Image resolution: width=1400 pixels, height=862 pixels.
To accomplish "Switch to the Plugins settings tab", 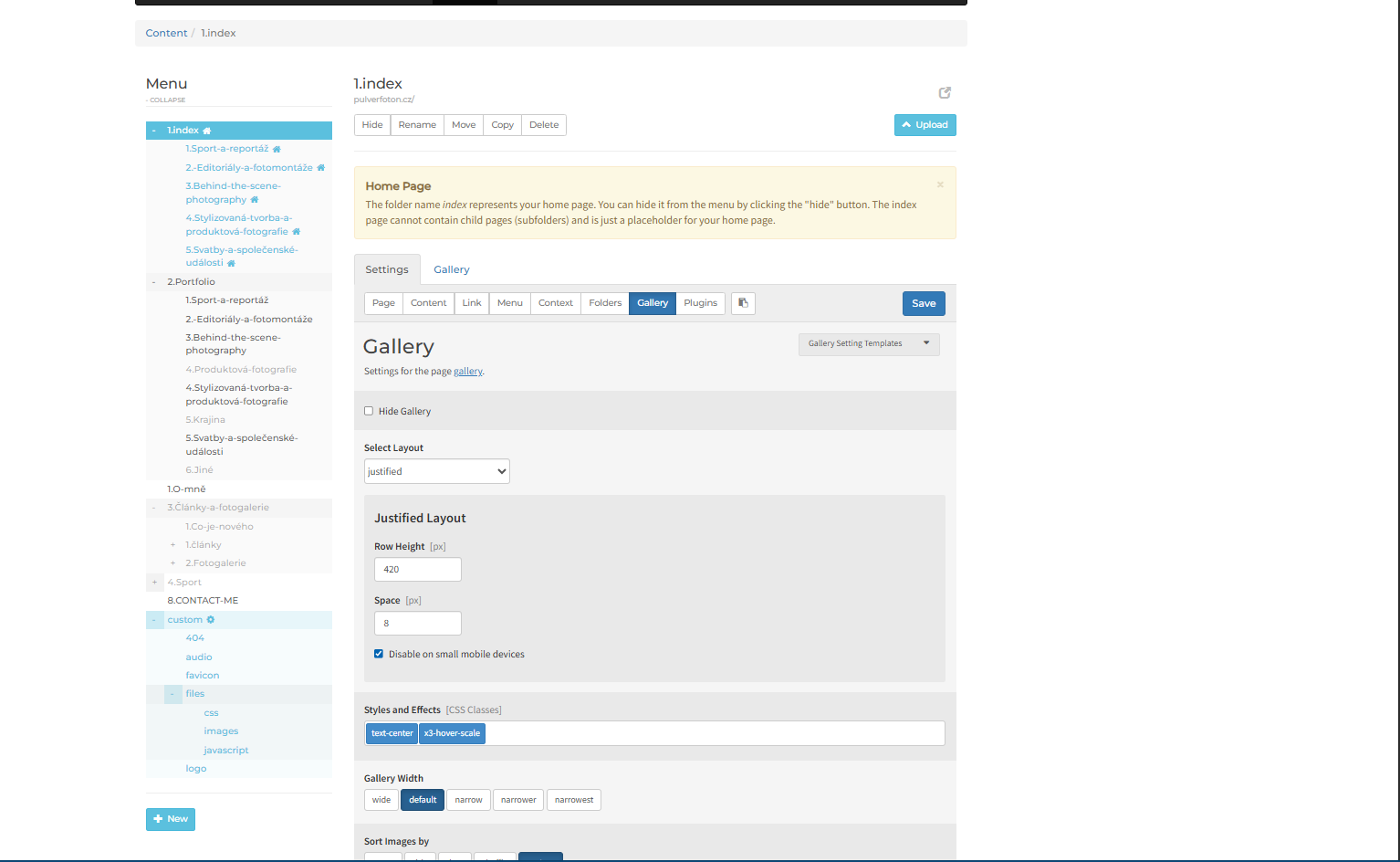I will [701, 303].
